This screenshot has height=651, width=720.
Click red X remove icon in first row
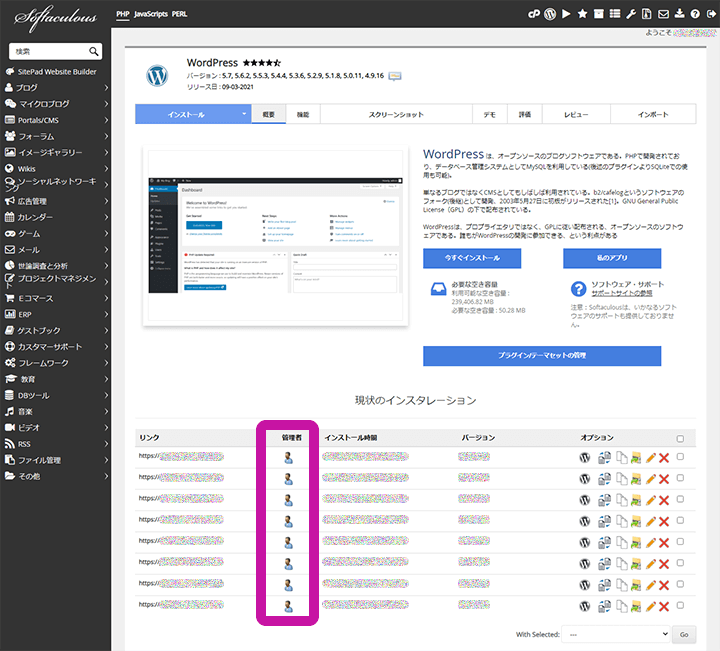point(663,457)
